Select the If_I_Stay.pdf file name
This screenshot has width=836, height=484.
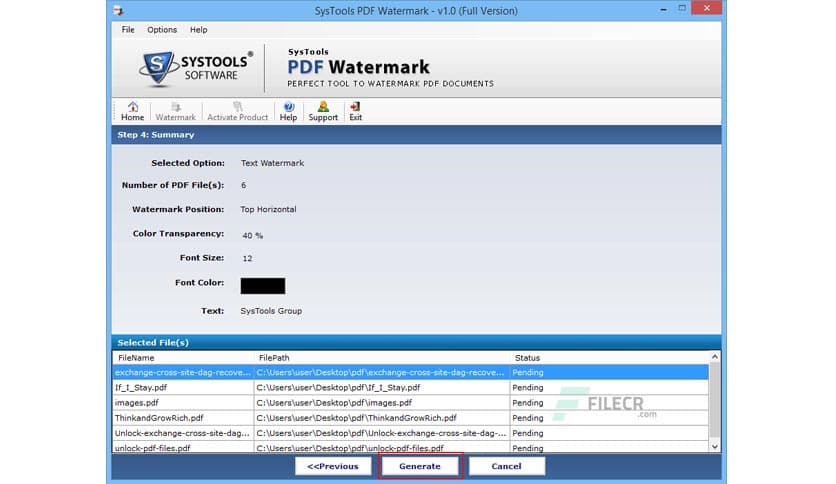141,388
